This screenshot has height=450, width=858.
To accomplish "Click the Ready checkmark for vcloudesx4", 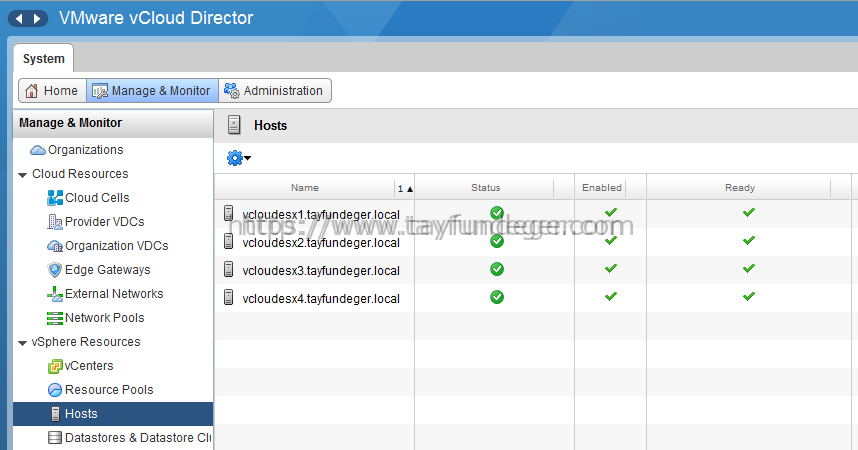I will [749, 296].
